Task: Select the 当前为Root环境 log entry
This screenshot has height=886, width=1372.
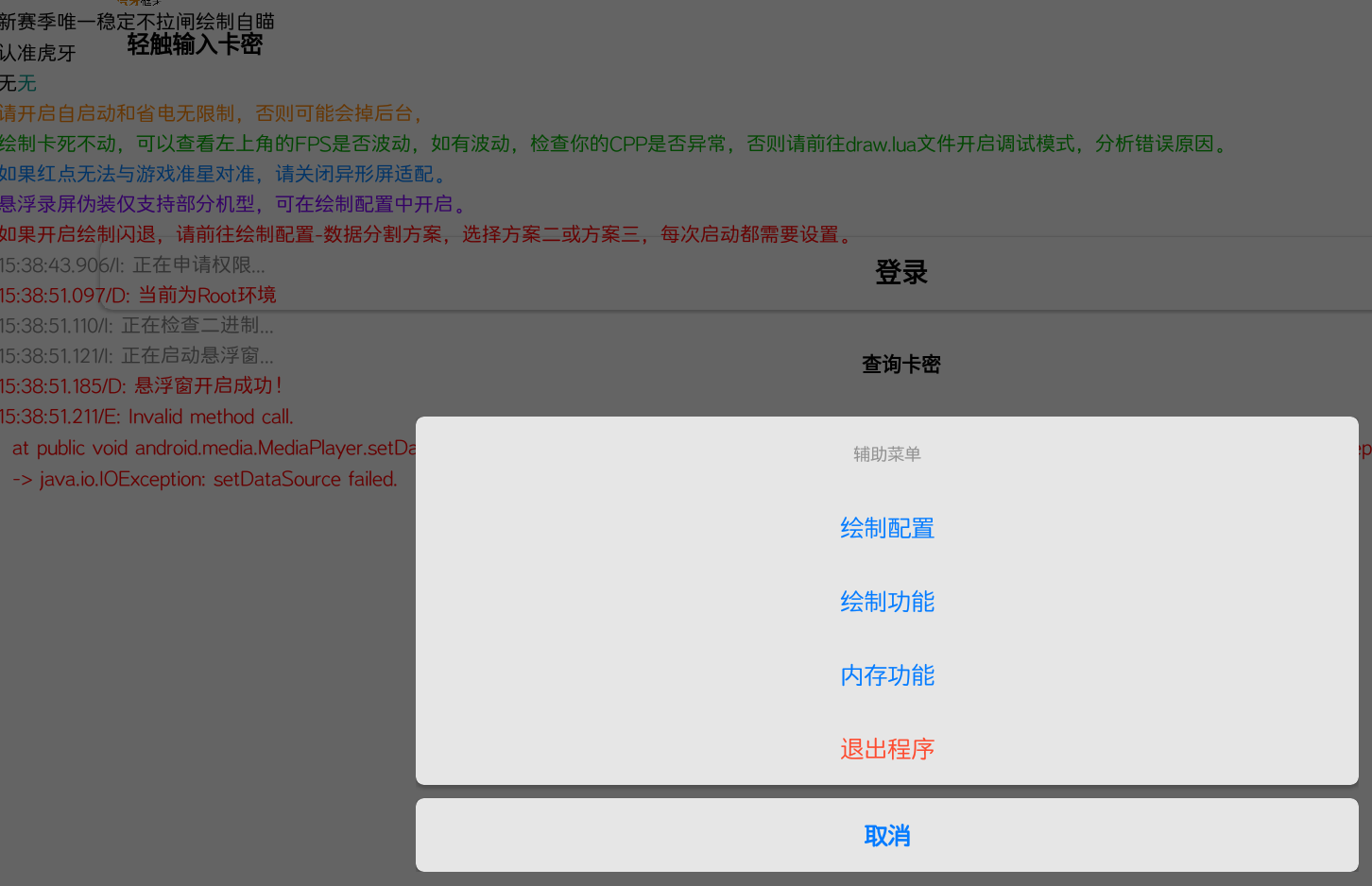Action: pyautogui.click(x=137, y=295)
